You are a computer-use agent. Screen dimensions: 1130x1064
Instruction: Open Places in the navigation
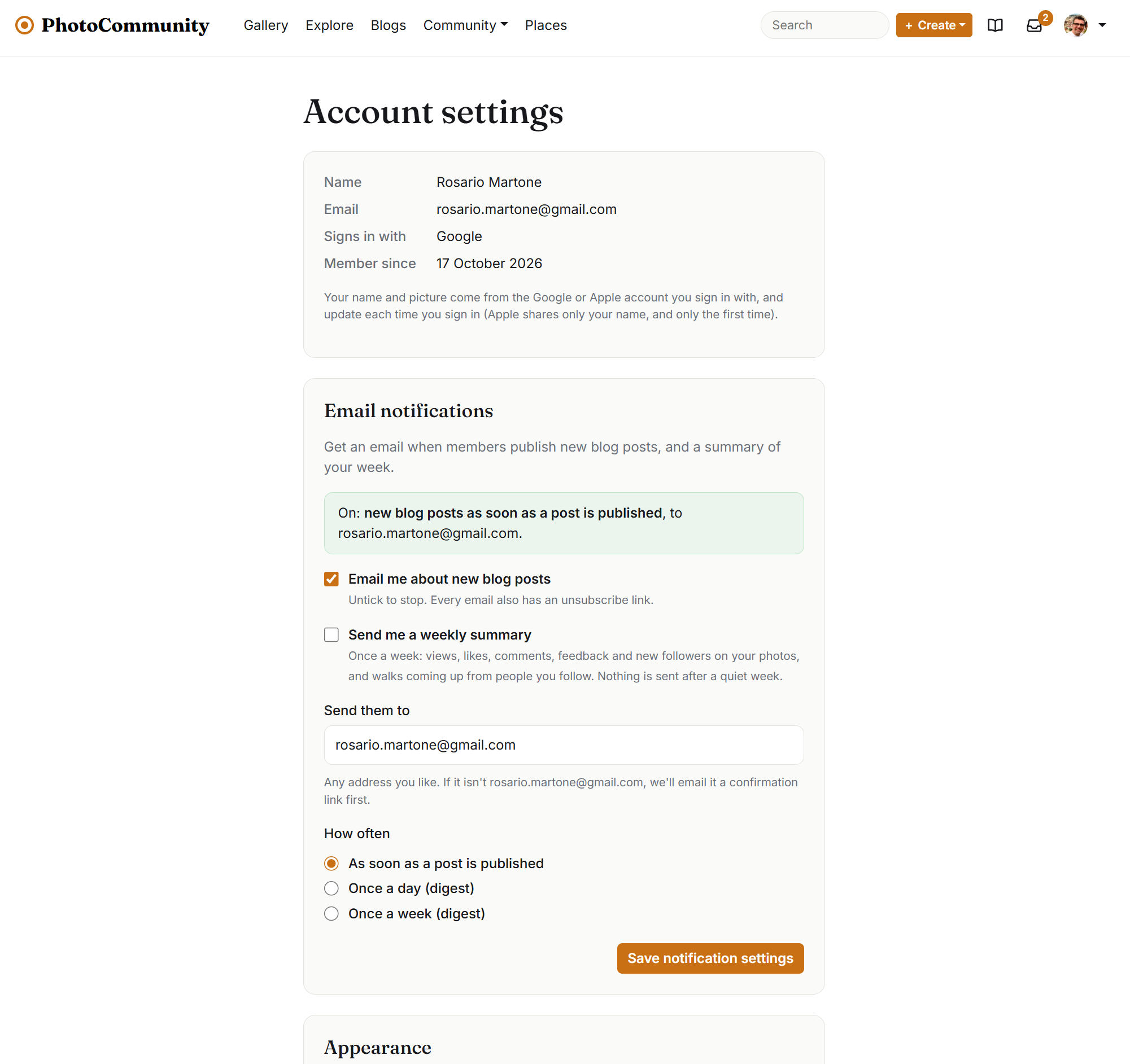pyautogui.click(x=546, y=25)
